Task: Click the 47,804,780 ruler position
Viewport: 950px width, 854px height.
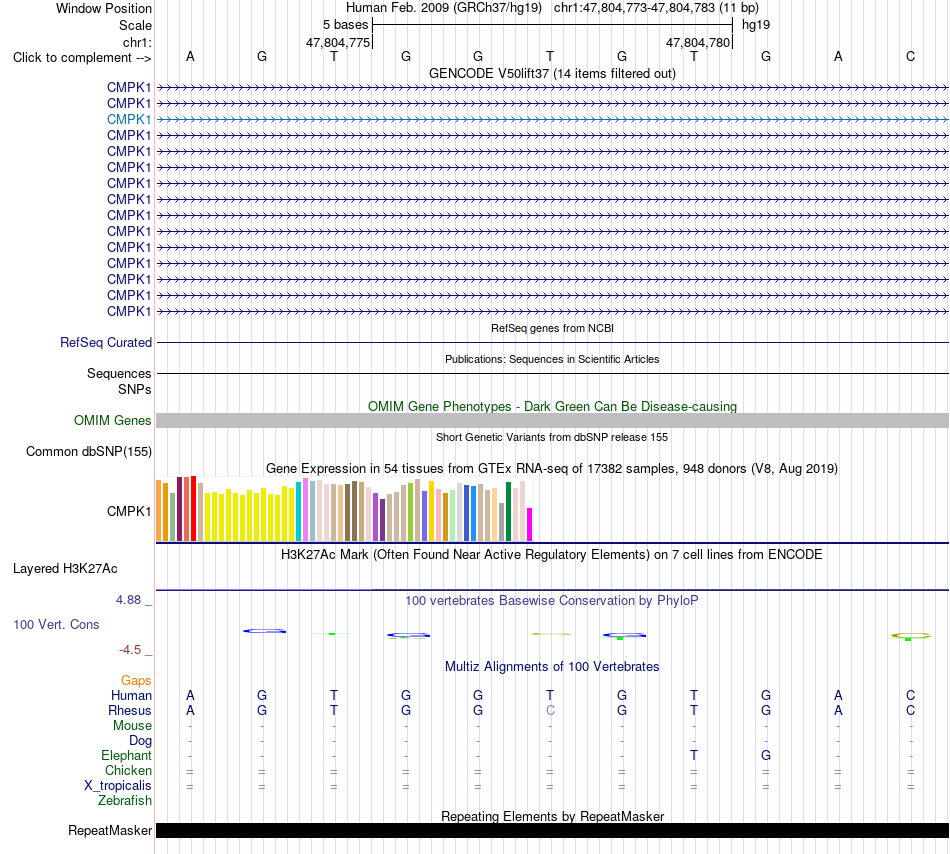Action: coord(698,42)
